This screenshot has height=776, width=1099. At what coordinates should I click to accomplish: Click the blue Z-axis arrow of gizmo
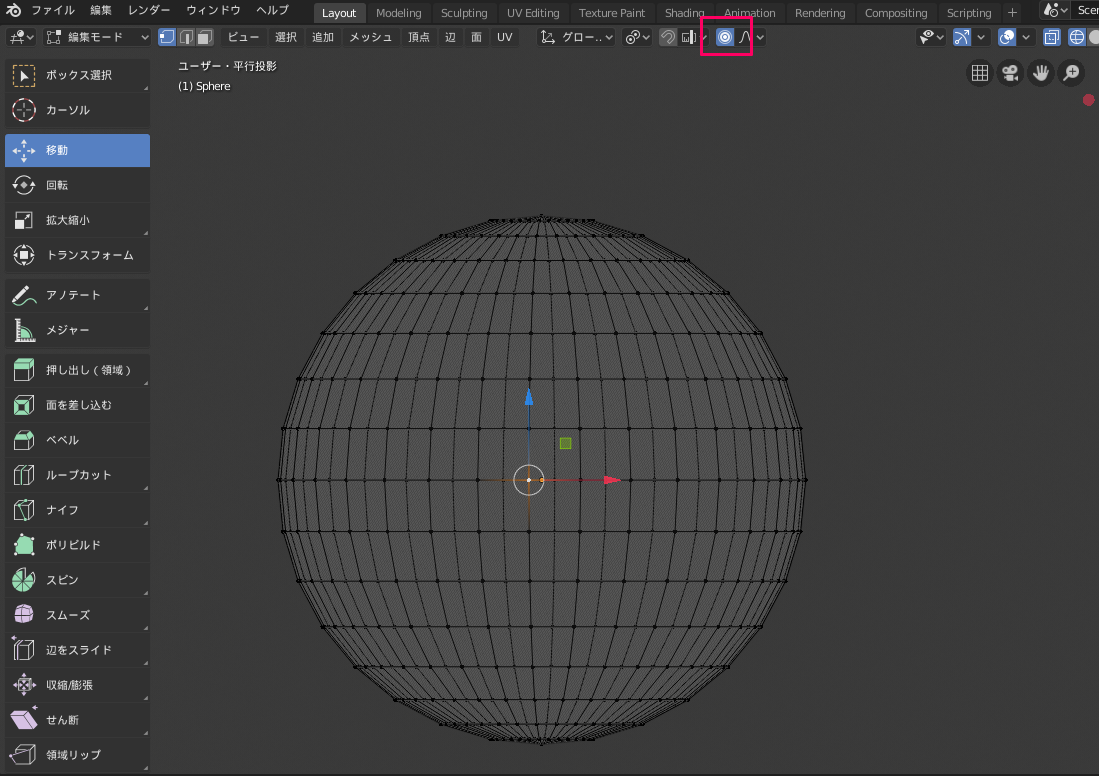[529, 397]
